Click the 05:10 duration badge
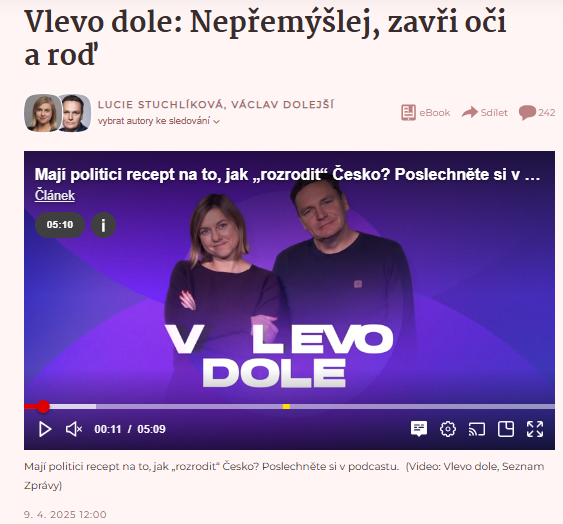The height and width of the screenshot is (524, 563). point(60,225)
